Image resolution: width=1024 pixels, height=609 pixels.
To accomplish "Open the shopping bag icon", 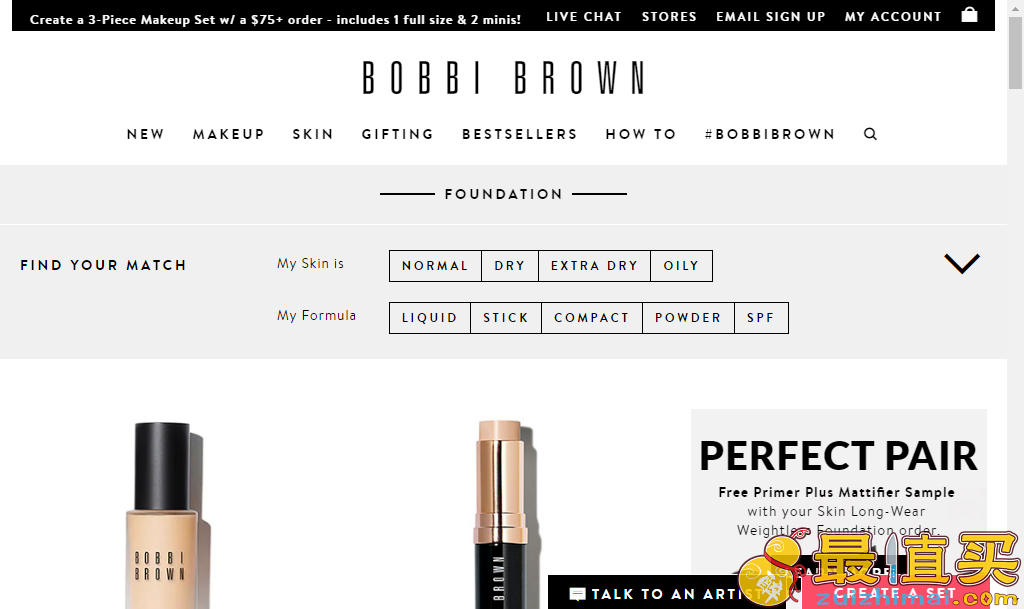I will [969, 15].
